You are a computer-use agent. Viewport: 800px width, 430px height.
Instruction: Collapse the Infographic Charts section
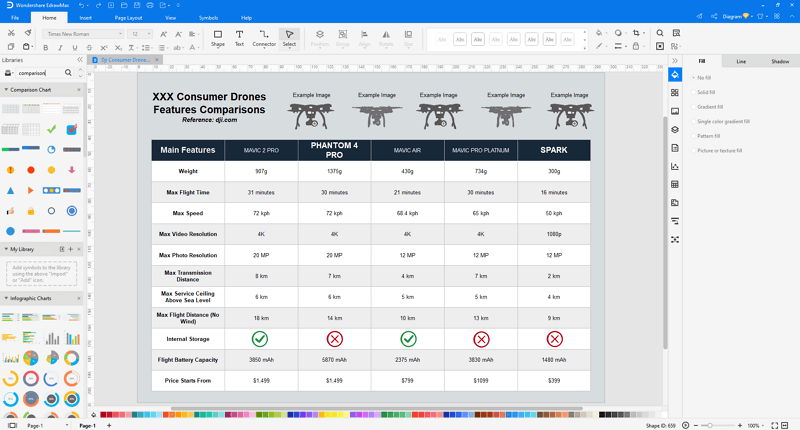point(6,298)
